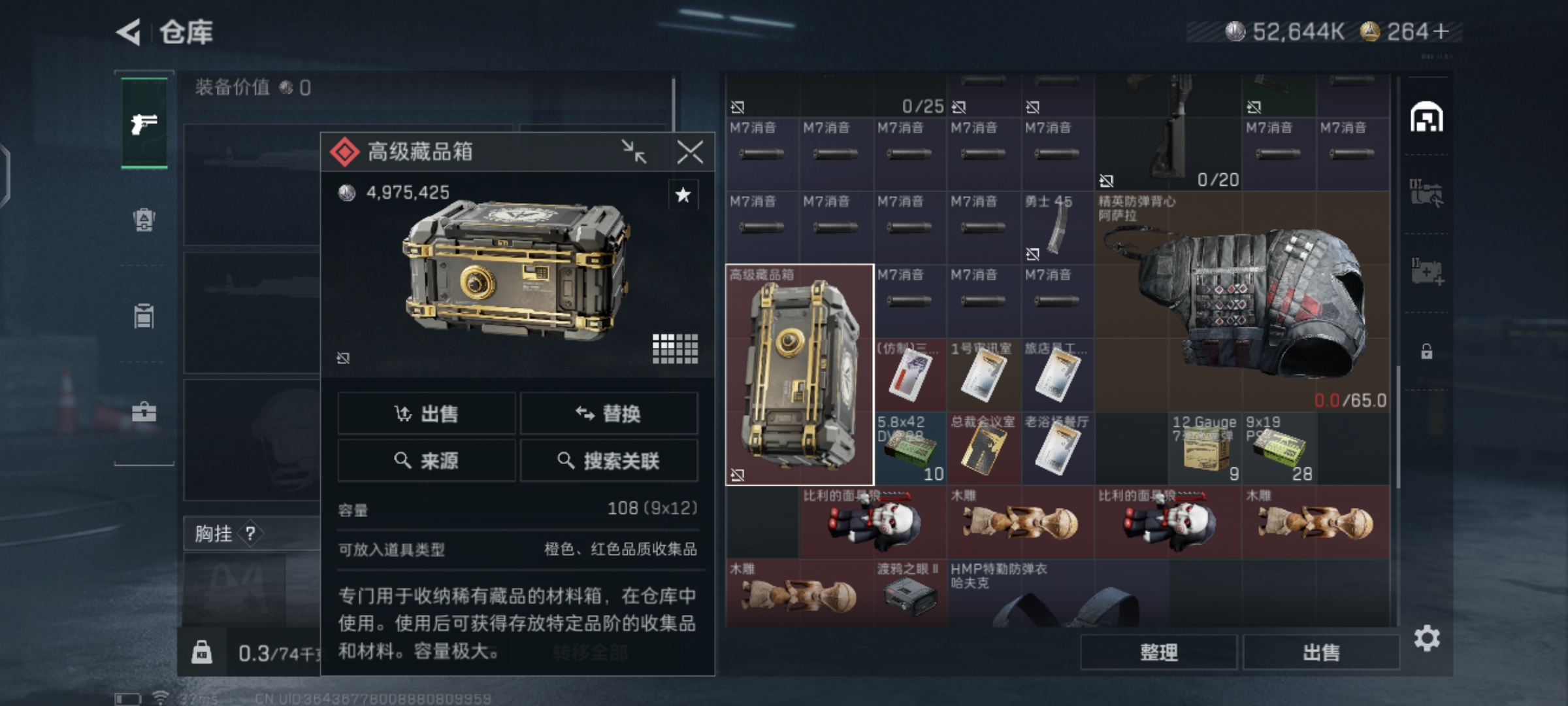Open warehouse settings gear
1568x706 pixels.
click(1427, 638)
